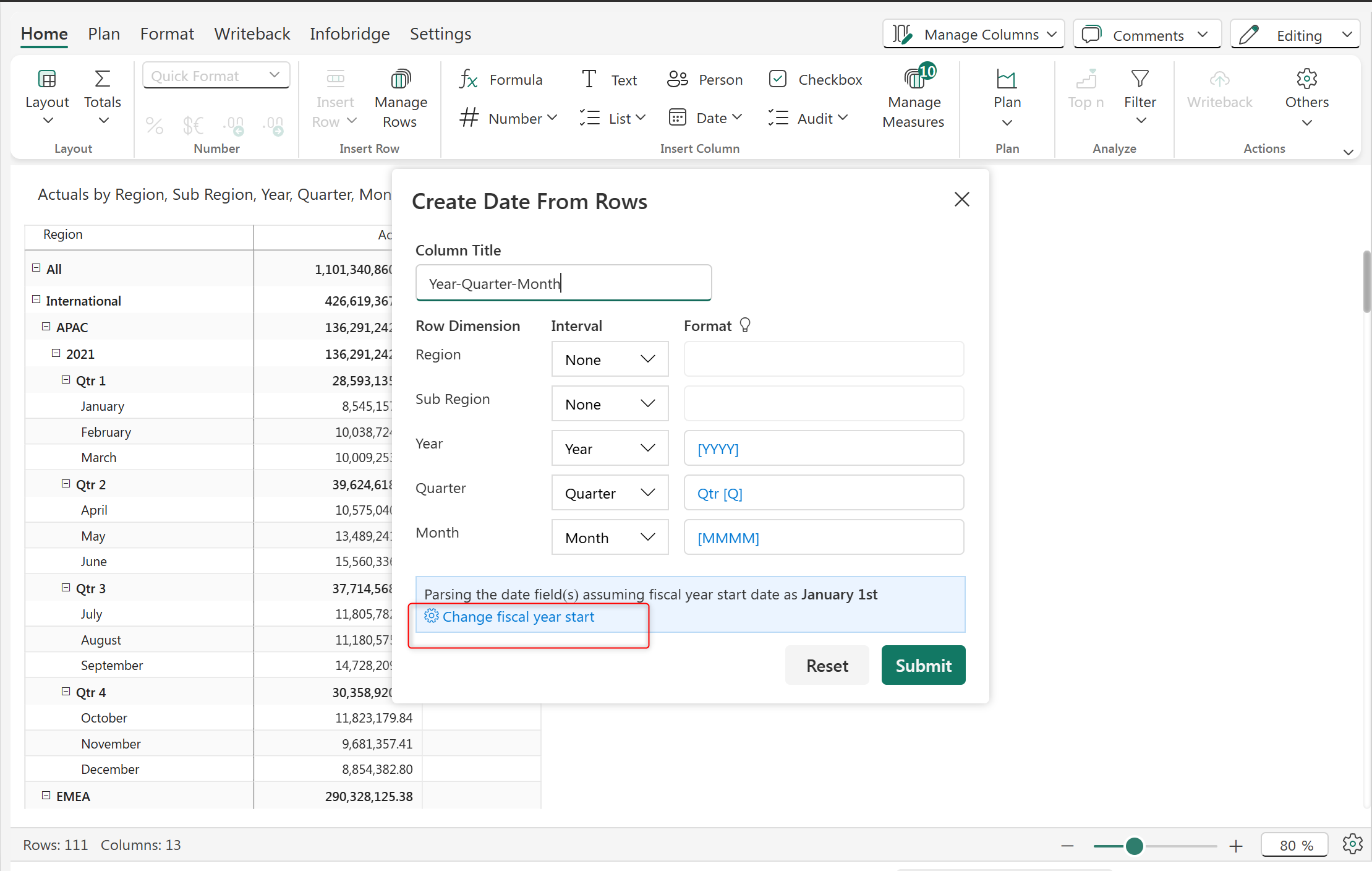The width and height of the screenshot is (1372, 871).
Task: Click Change fiscal year start link
Action: pyautogui.click(x=518, y=617)
